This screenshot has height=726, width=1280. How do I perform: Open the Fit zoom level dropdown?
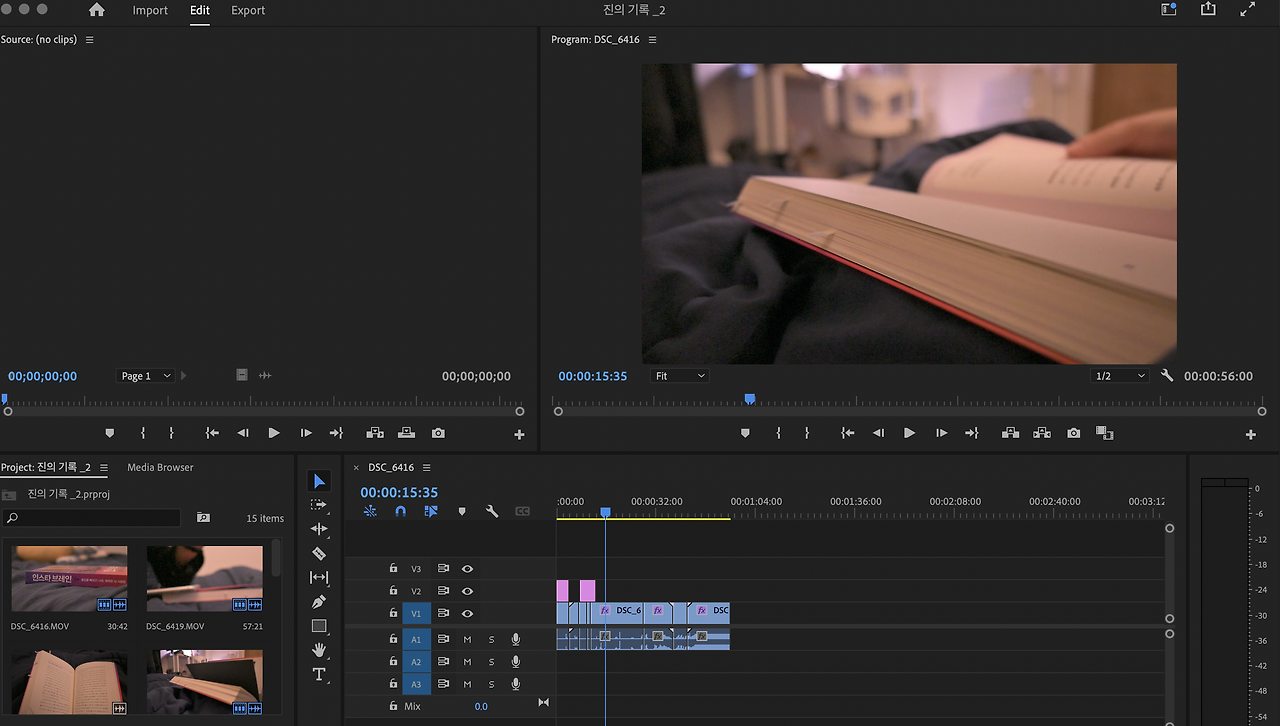point(680,376)
